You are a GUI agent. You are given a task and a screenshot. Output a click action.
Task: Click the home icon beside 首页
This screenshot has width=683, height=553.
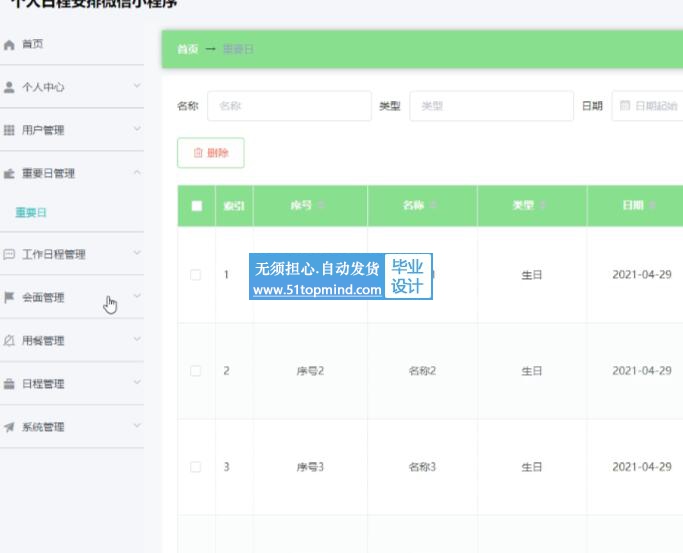coord(10,45)
